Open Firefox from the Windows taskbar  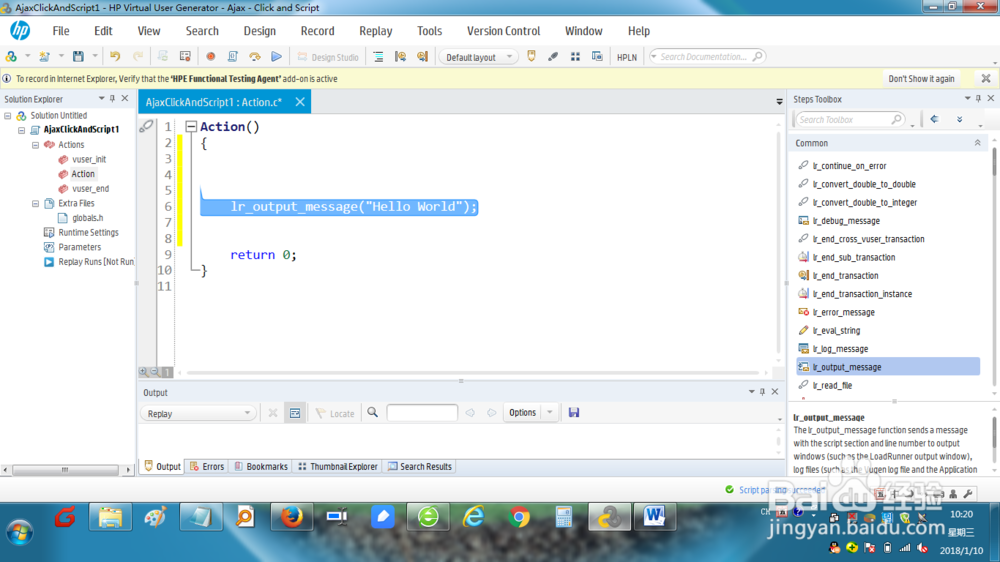(291, 517)
